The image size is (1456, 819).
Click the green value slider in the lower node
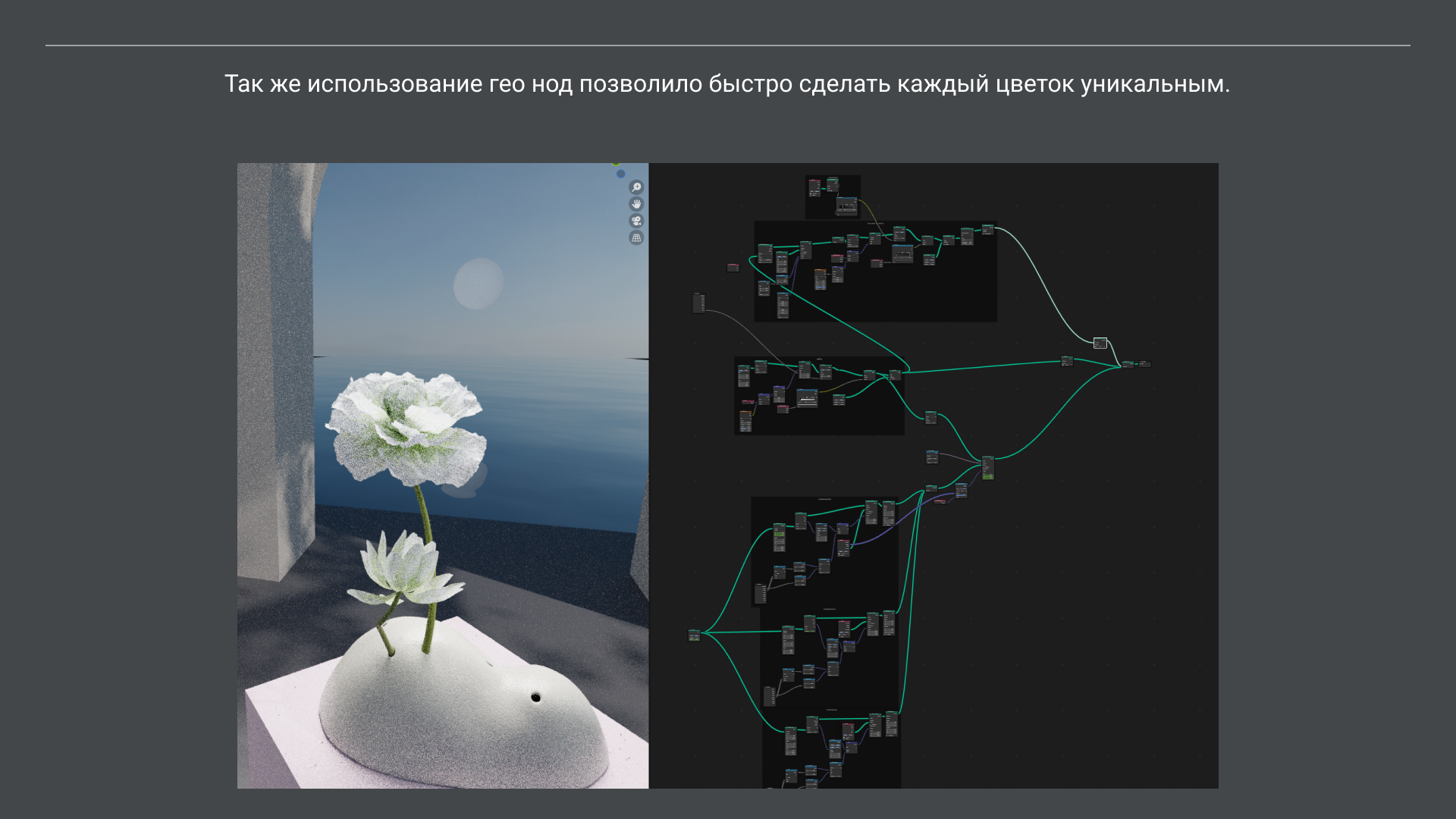tap(778, 534)
